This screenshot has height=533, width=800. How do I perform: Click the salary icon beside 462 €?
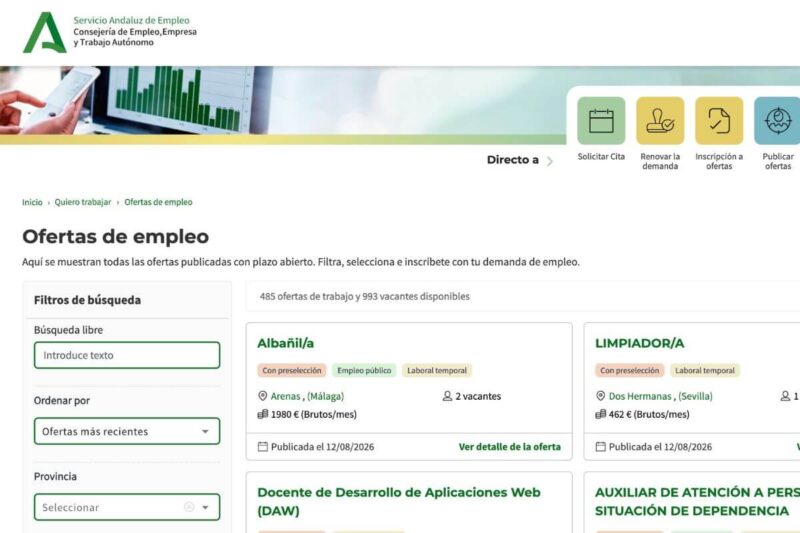(601, 414)
